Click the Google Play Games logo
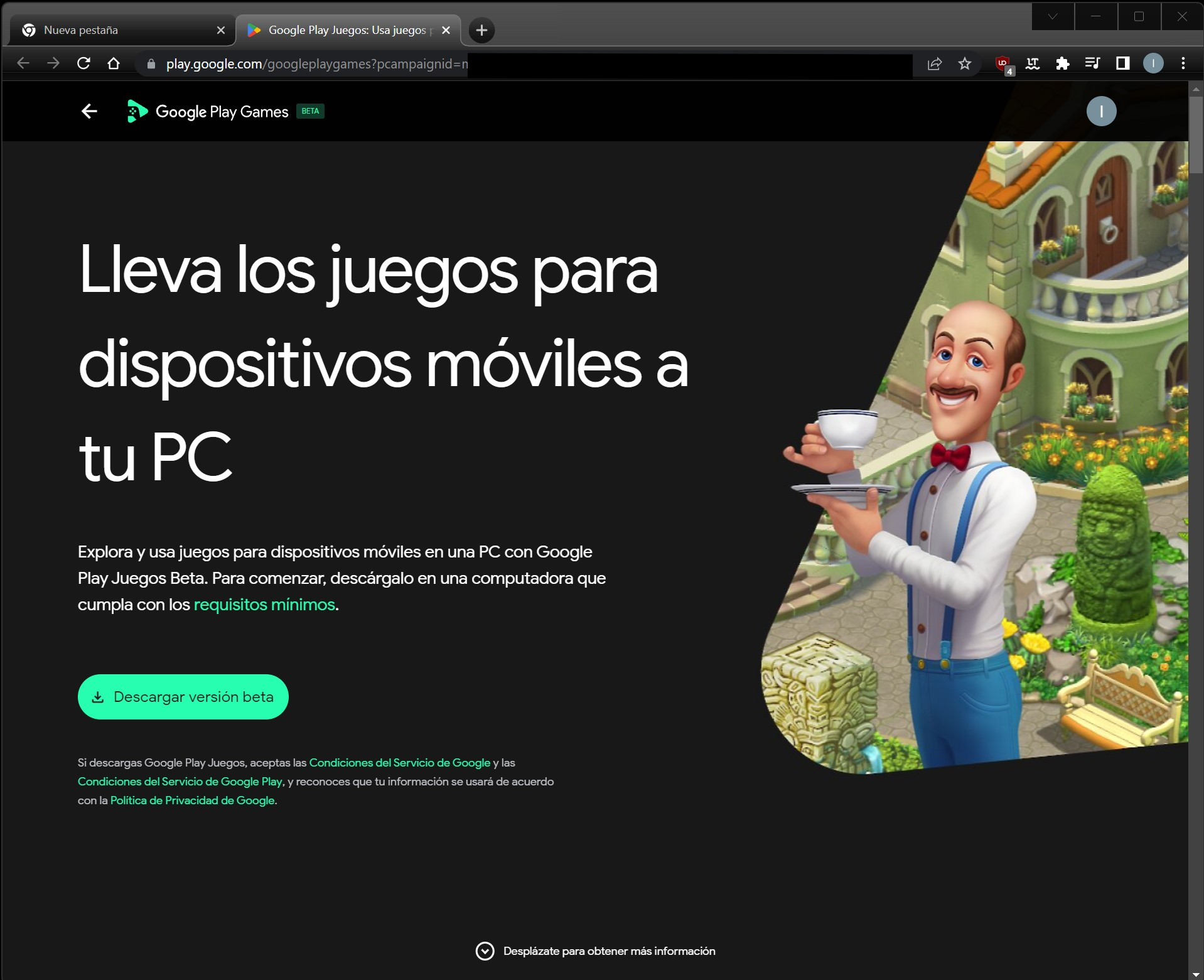Screen dimensions: 1204x980 coord(207,111)
